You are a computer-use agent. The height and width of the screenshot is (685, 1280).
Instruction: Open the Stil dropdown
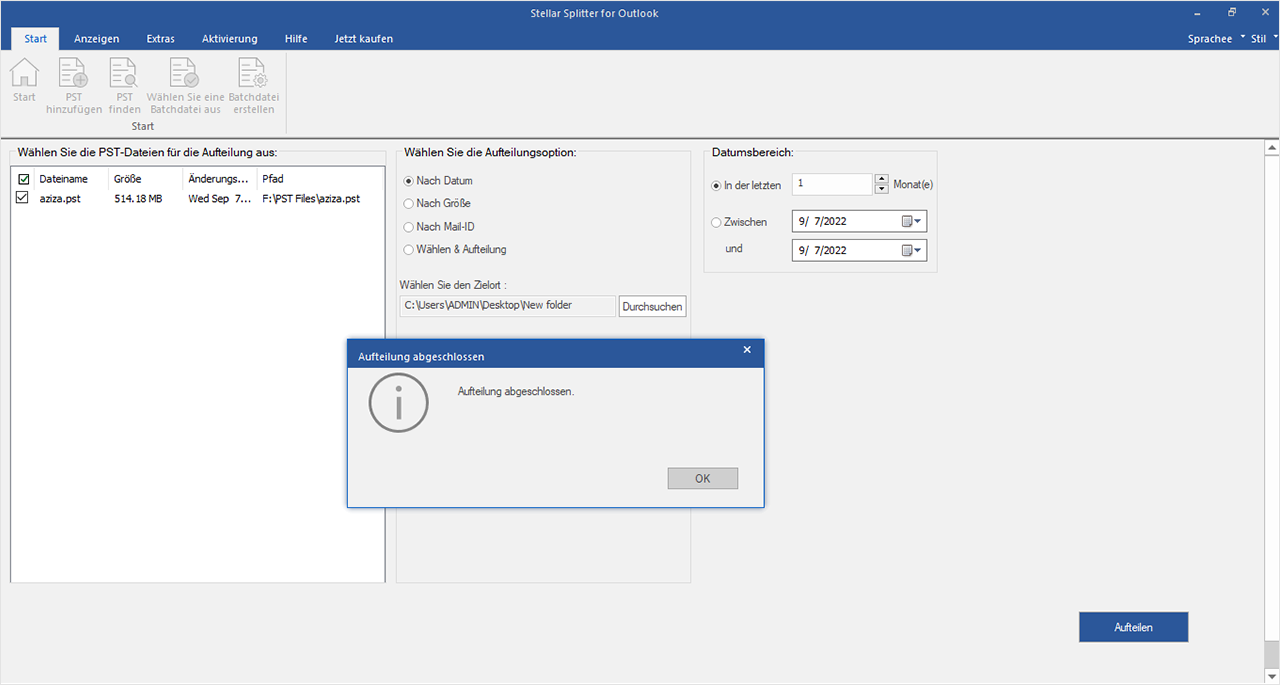pyautogui.click(x=1264, y=39)
